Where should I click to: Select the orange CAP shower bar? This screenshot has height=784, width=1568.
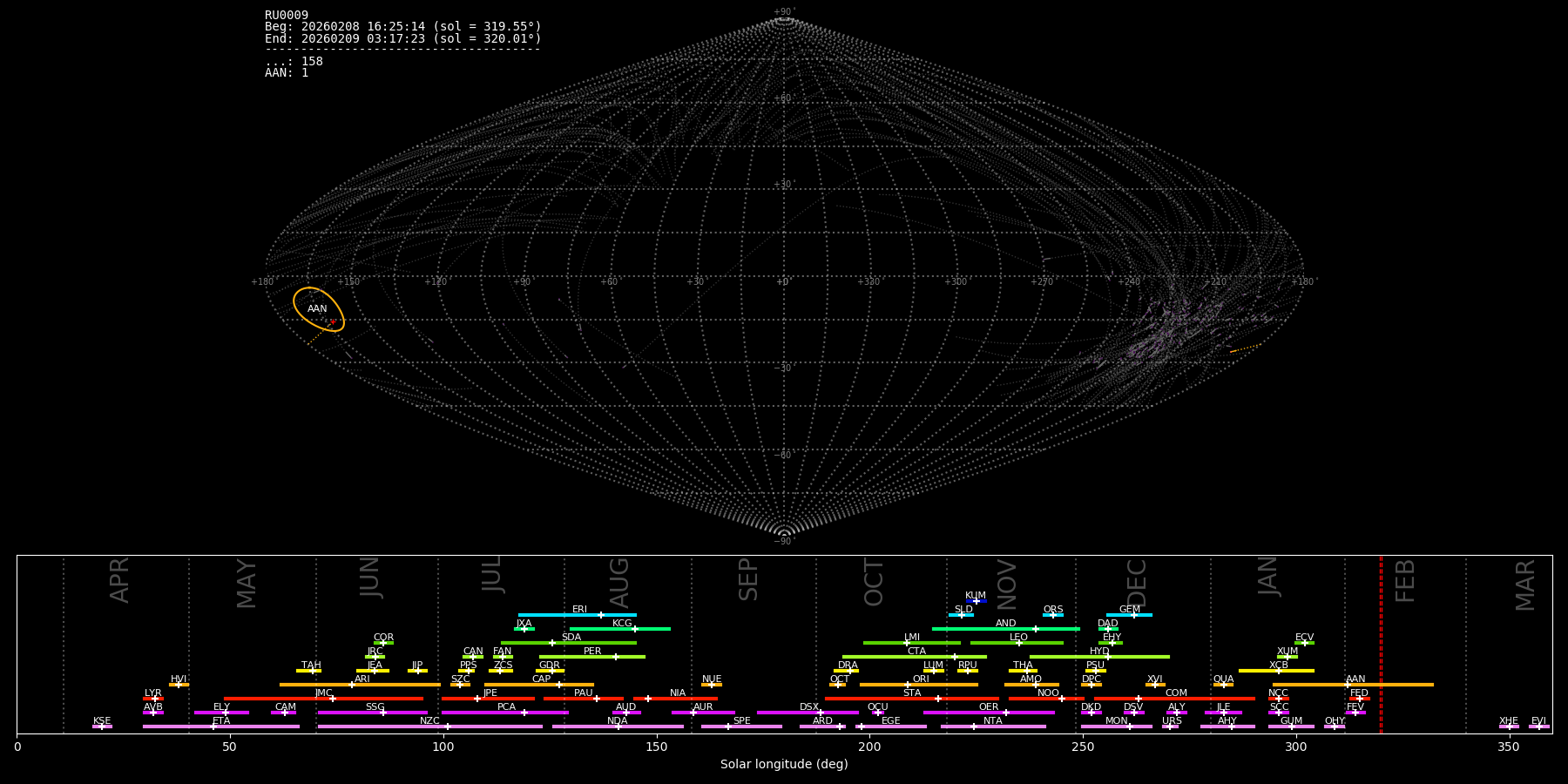539,685
